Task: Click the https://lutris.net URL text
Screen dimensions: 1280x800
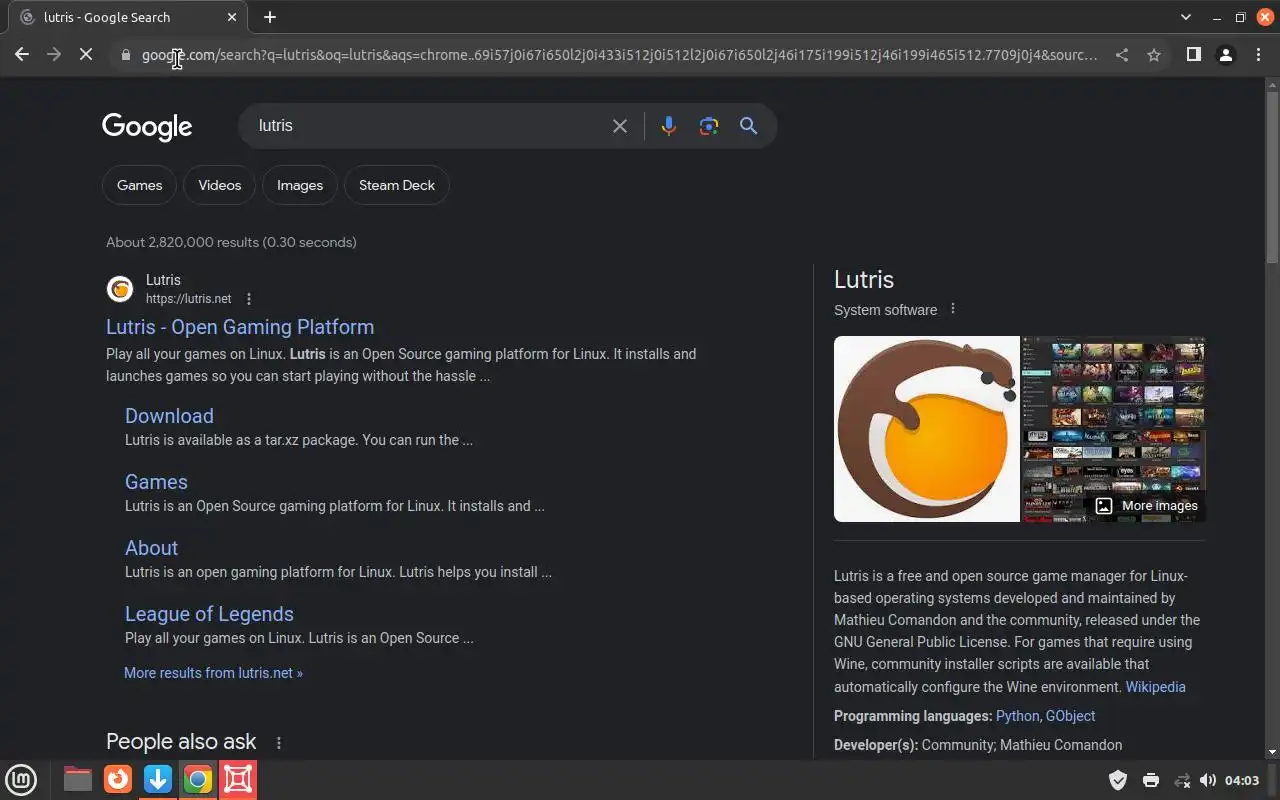Action: pyautogui.click(x=188, y=299)
